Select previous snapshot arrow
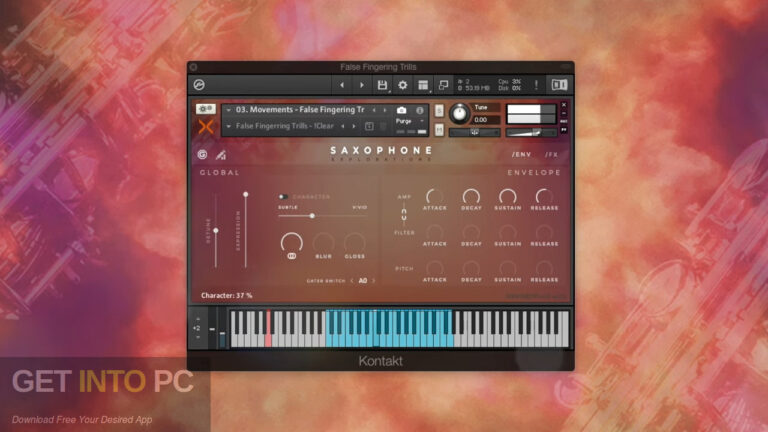 tap(343, 126)
